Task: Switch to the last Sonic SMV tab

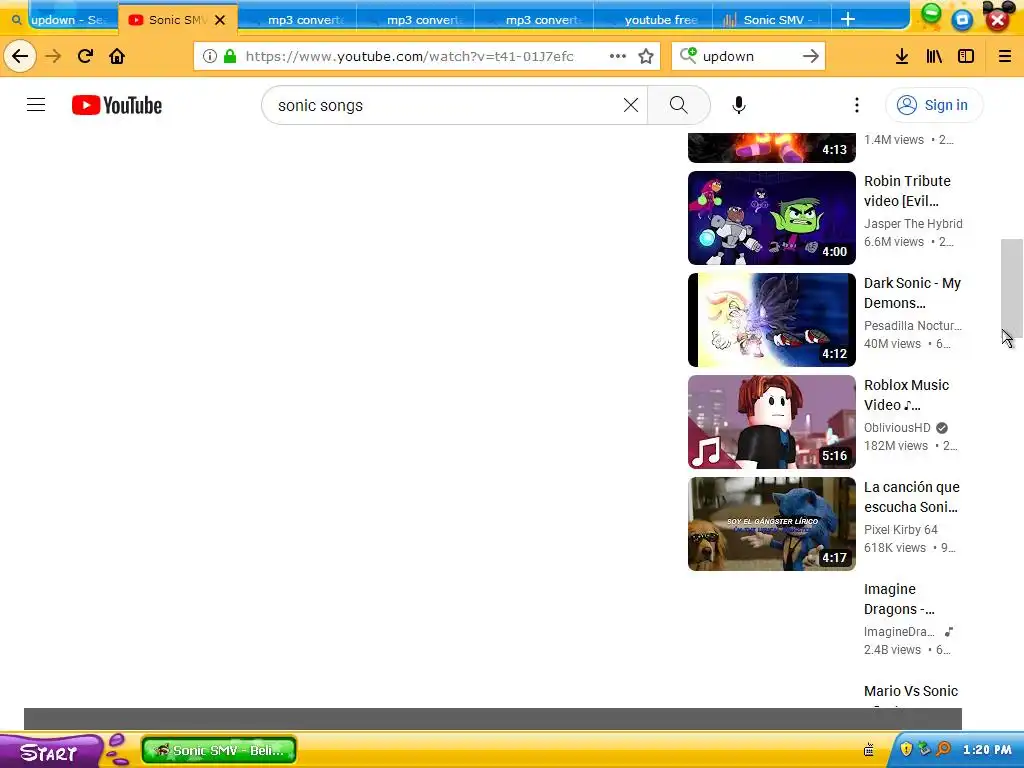Action: [x=771, y=20]
